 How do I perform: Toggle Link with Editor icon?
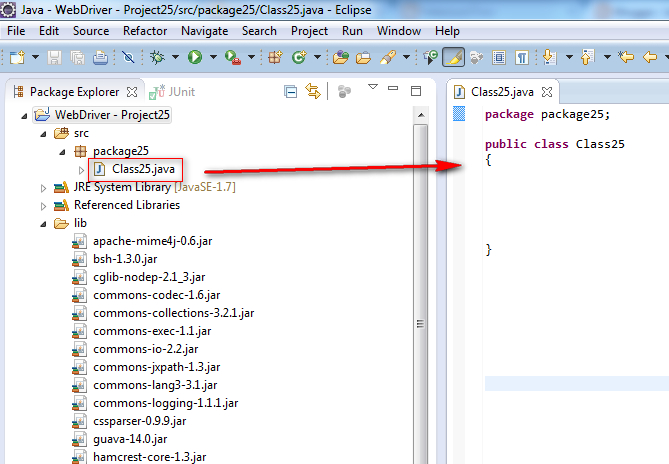(x=313, y=91)
